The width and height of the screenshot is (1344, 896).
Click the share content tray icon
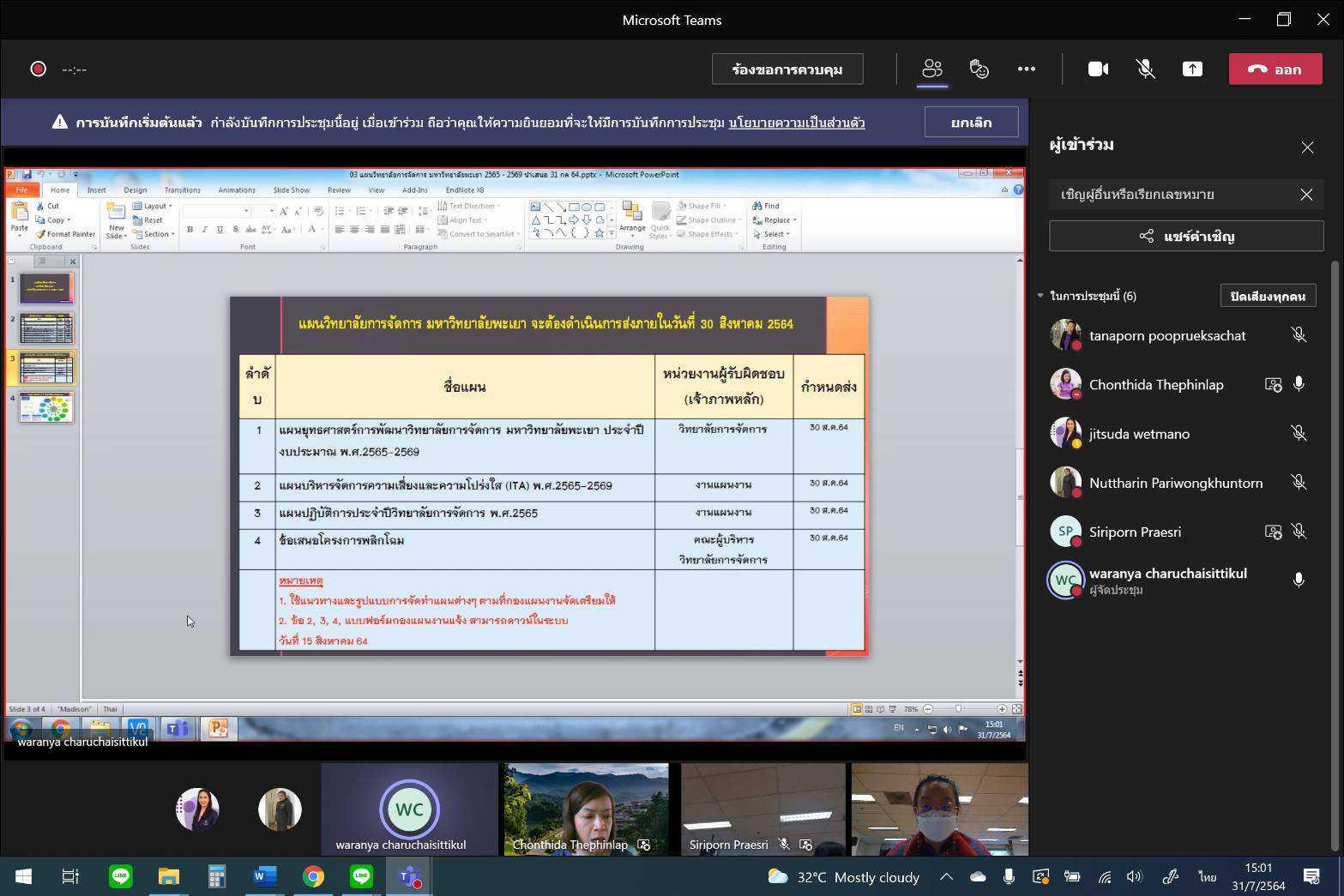1192,69
